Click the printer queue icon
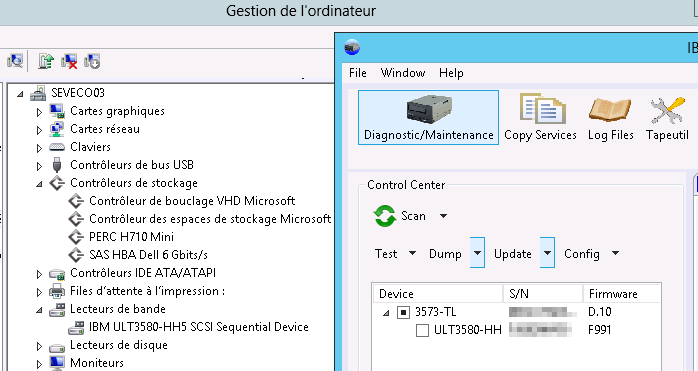 pos(57,291)
